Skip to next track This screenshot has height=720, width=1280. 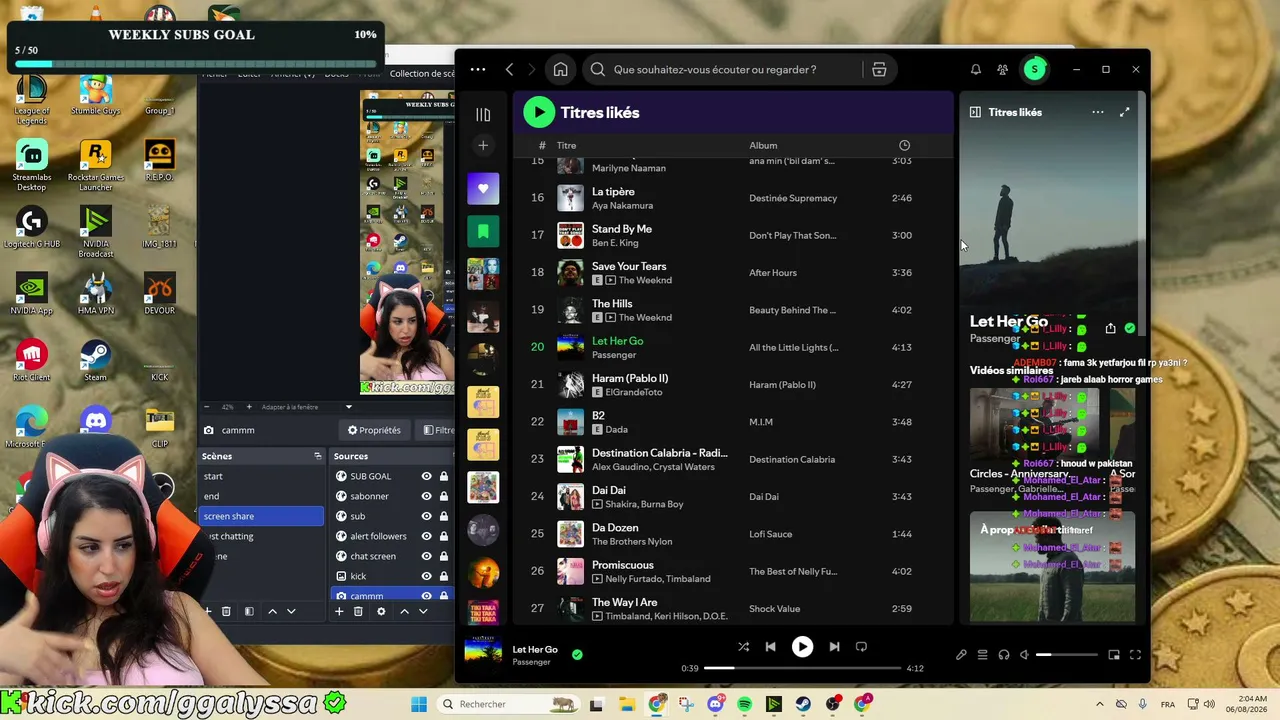point(834,647)
